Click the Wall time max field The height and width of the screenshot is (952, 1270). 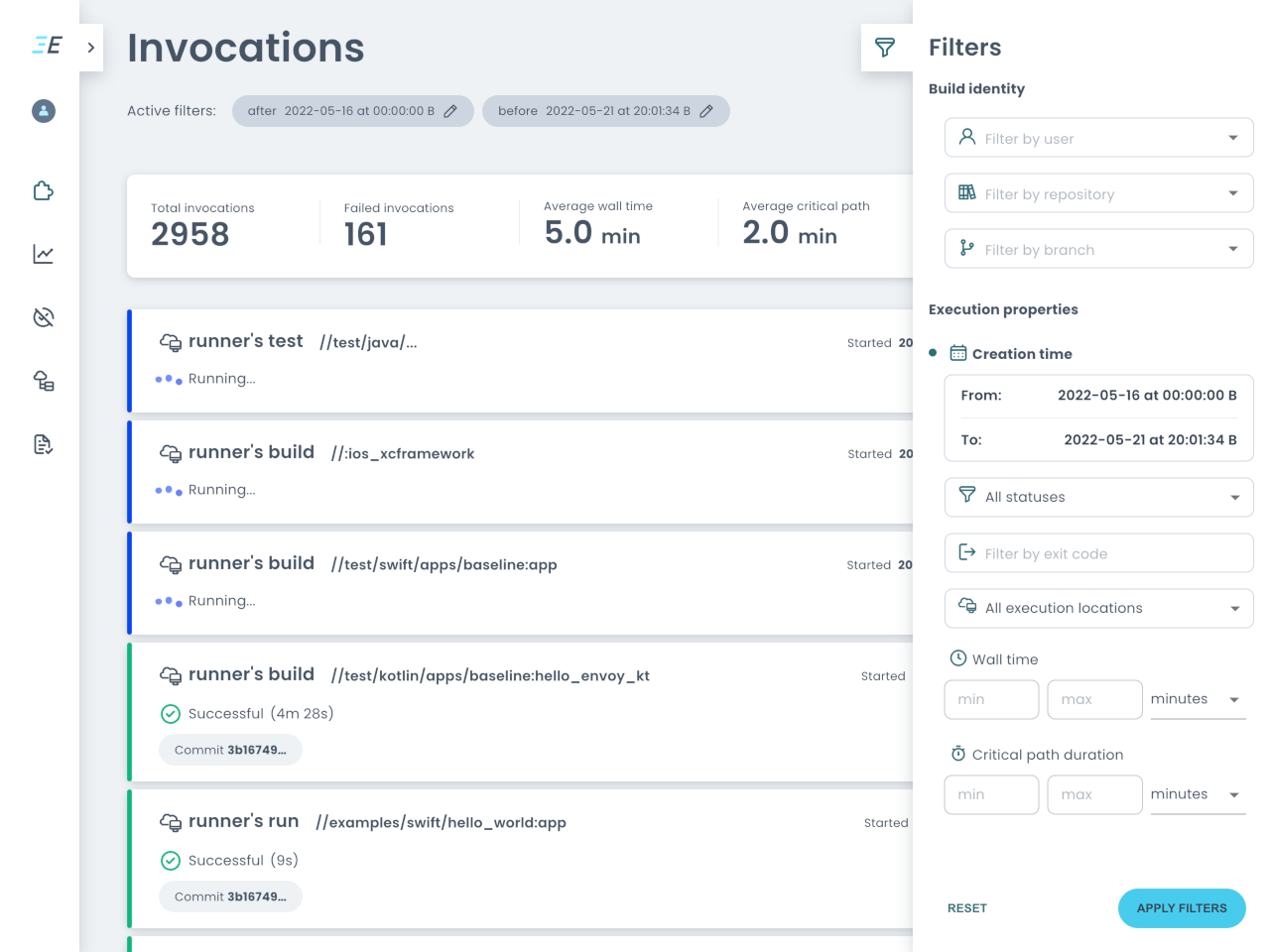click(1095, 699)
